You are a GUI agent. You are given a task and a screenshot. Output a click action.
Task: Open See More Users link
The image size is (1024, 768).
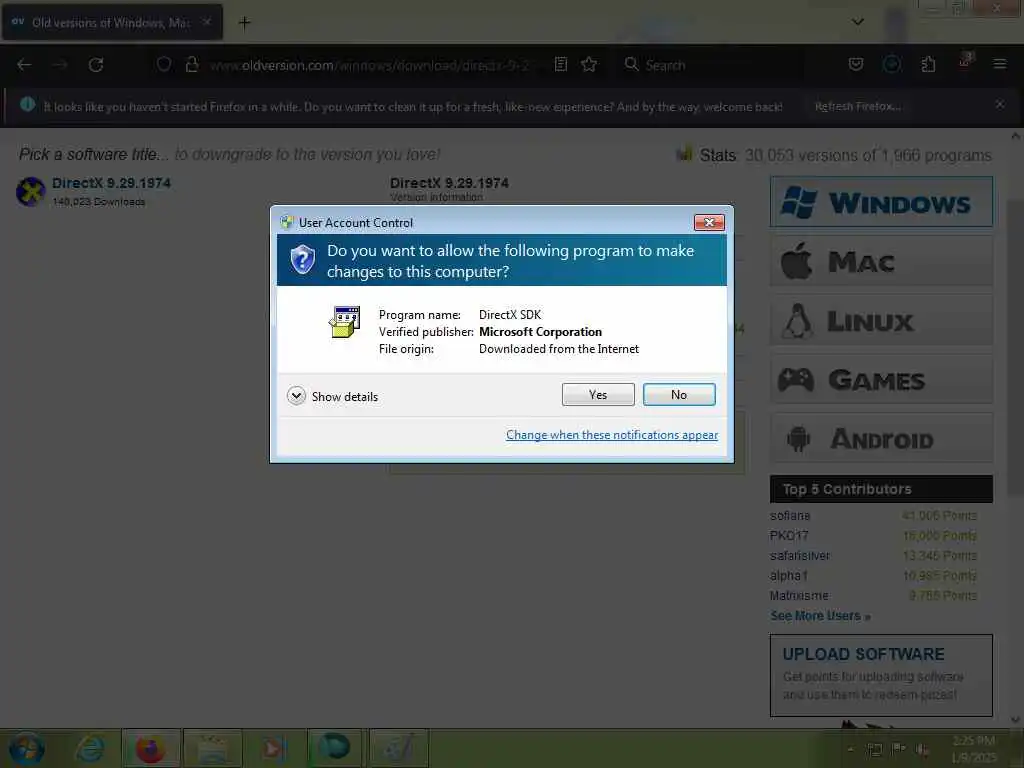point(820,616)
